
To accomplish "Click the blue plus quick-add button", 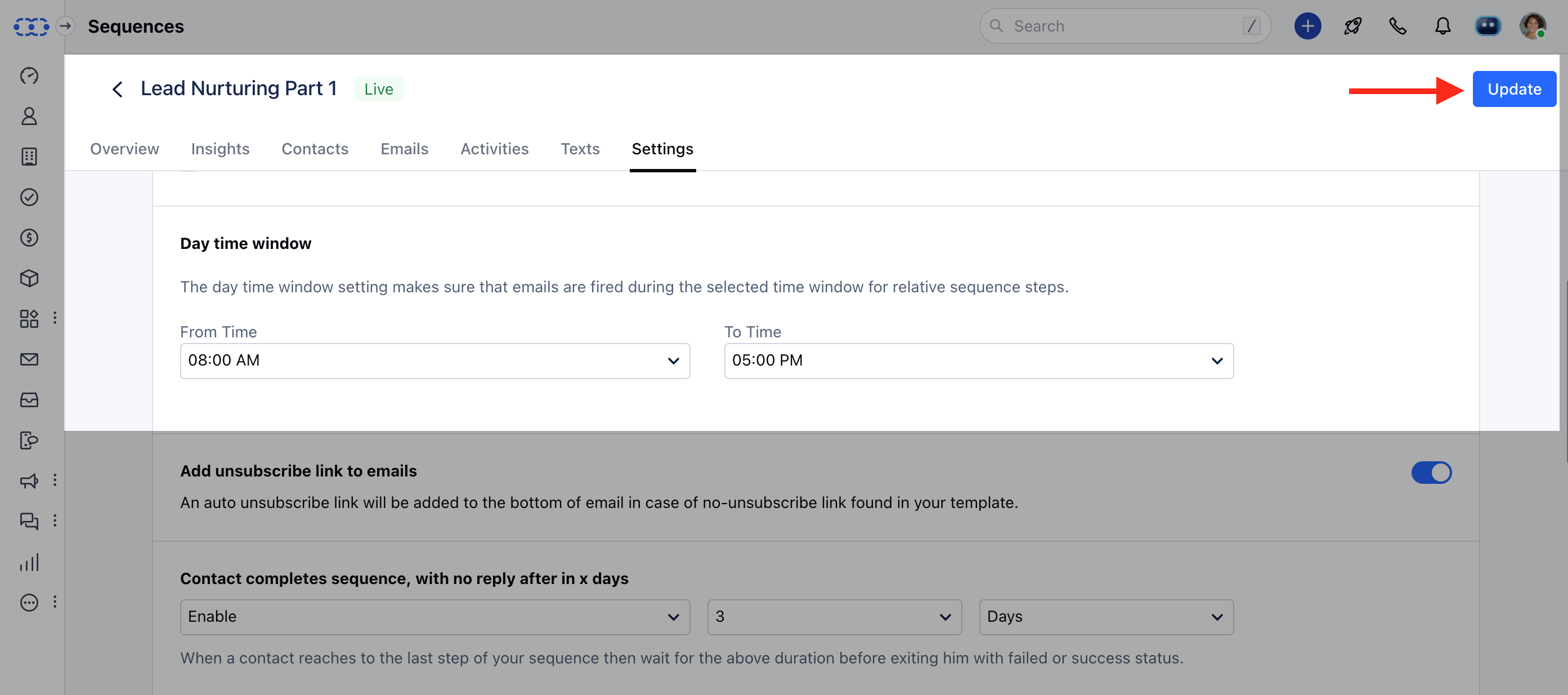I will [1307, 26].
